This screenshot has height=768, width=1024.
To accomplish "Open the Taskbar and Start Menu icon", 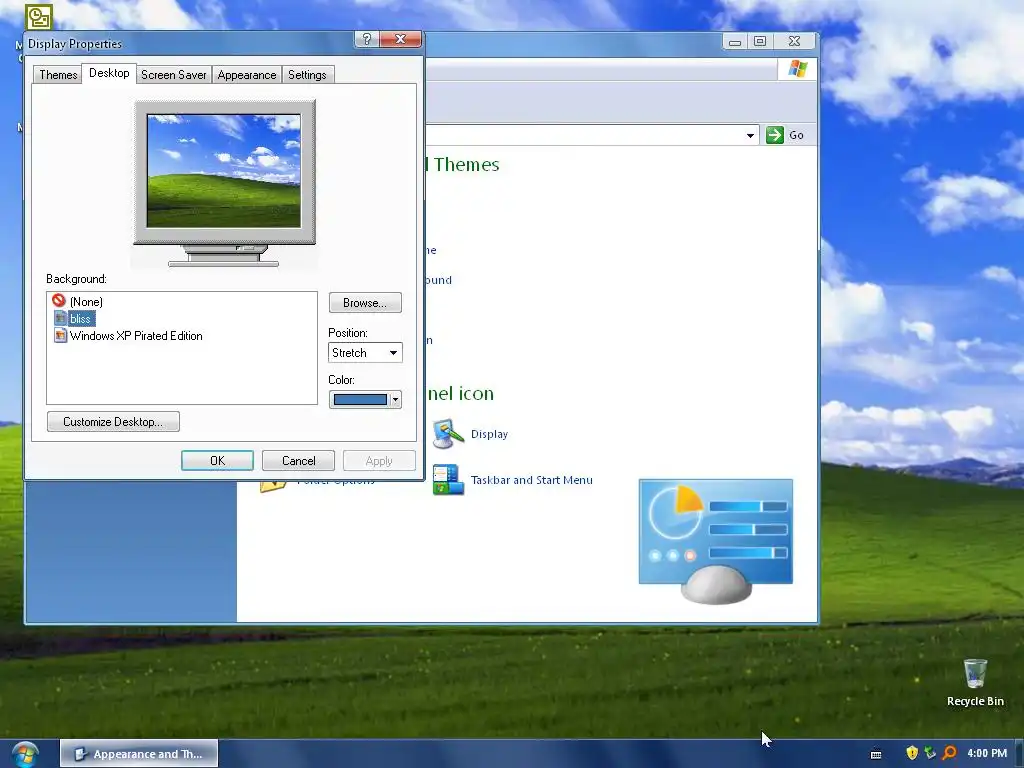I will (x=448, y=480).
